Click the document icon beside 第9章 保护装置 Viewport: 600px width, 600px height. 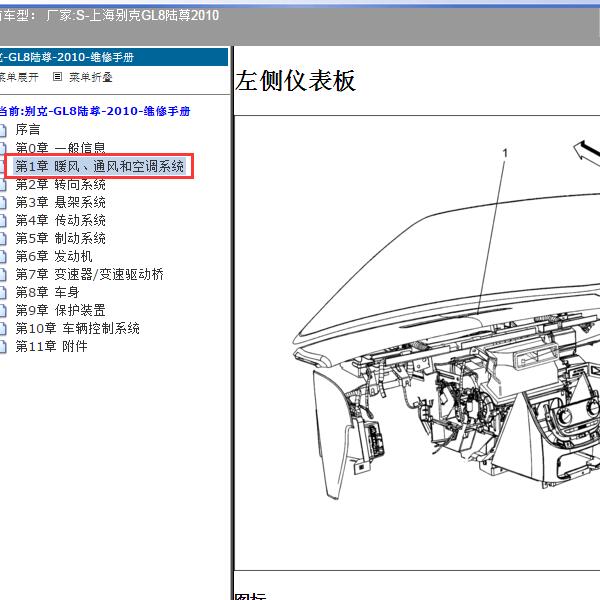[x=3, y=310]
